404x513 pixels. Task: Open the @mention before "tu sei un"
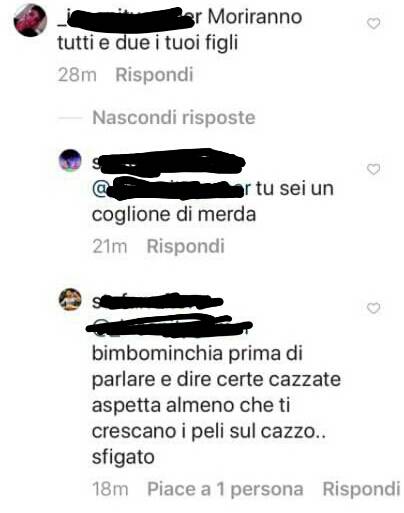coord(172,189)
